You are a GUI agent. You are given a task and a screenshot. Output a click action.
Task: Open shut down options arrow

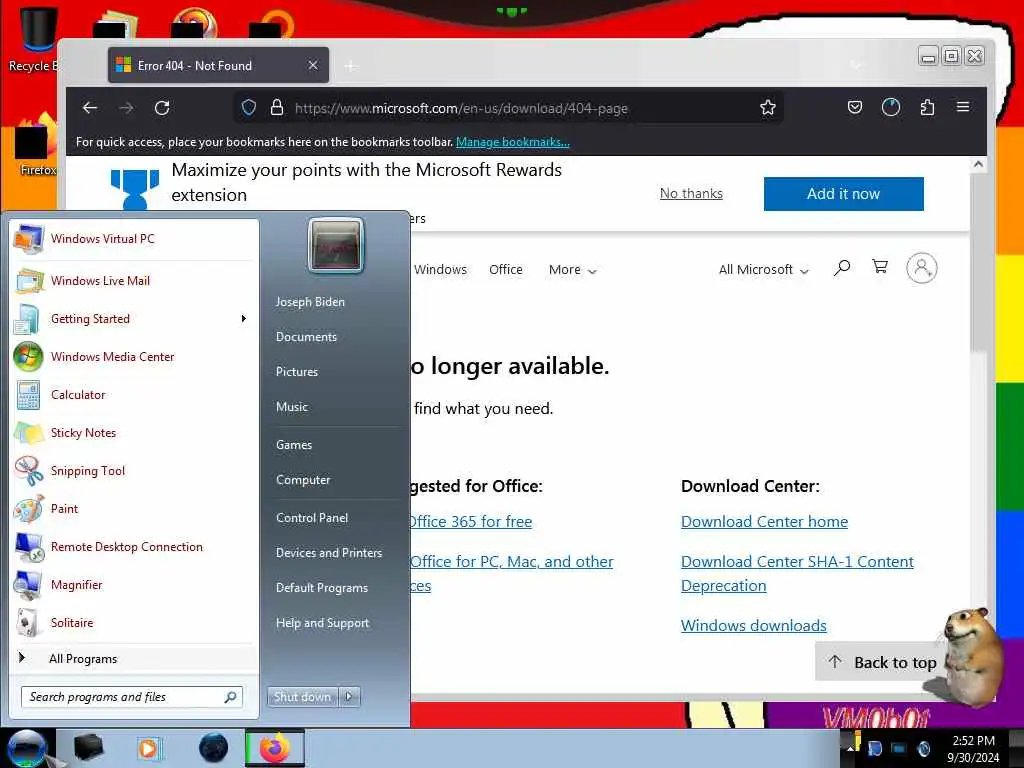pos(349,697)
